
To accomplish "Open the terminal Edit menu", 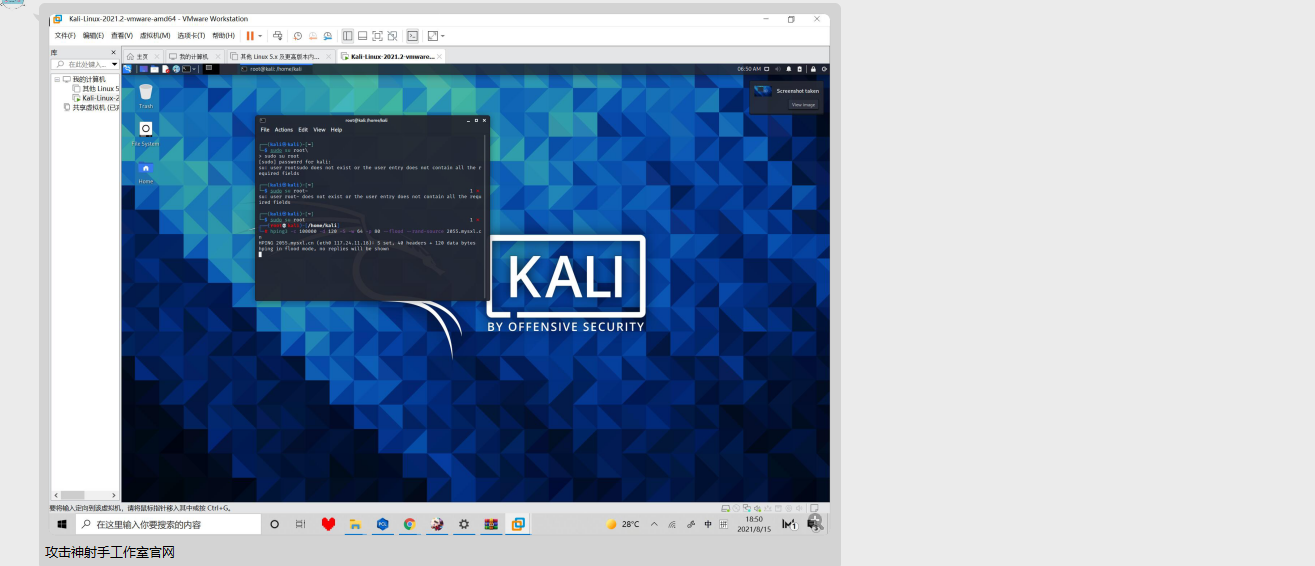I will (303, 130).
